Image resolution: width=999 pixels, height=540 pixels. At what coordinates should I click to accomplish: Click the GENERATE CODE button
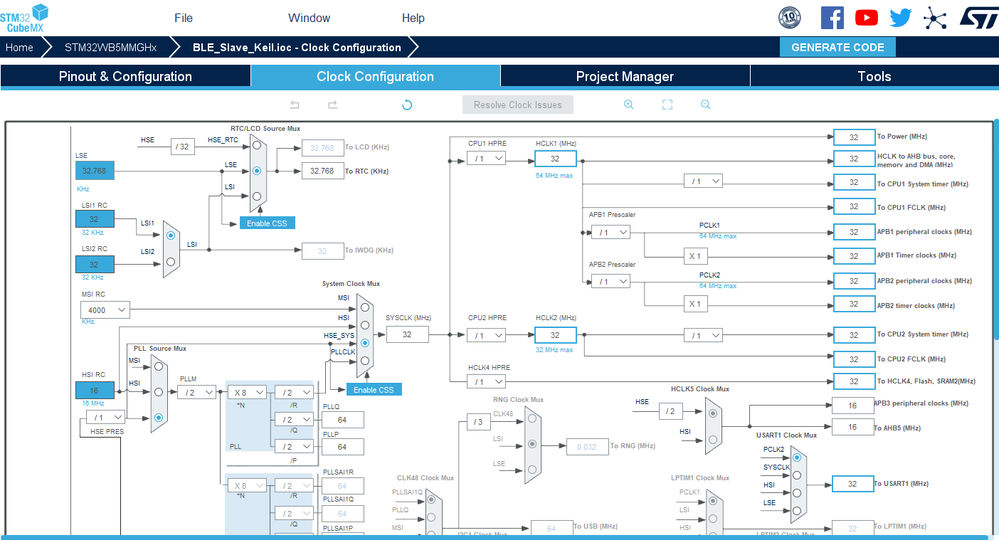click(837, 47)
